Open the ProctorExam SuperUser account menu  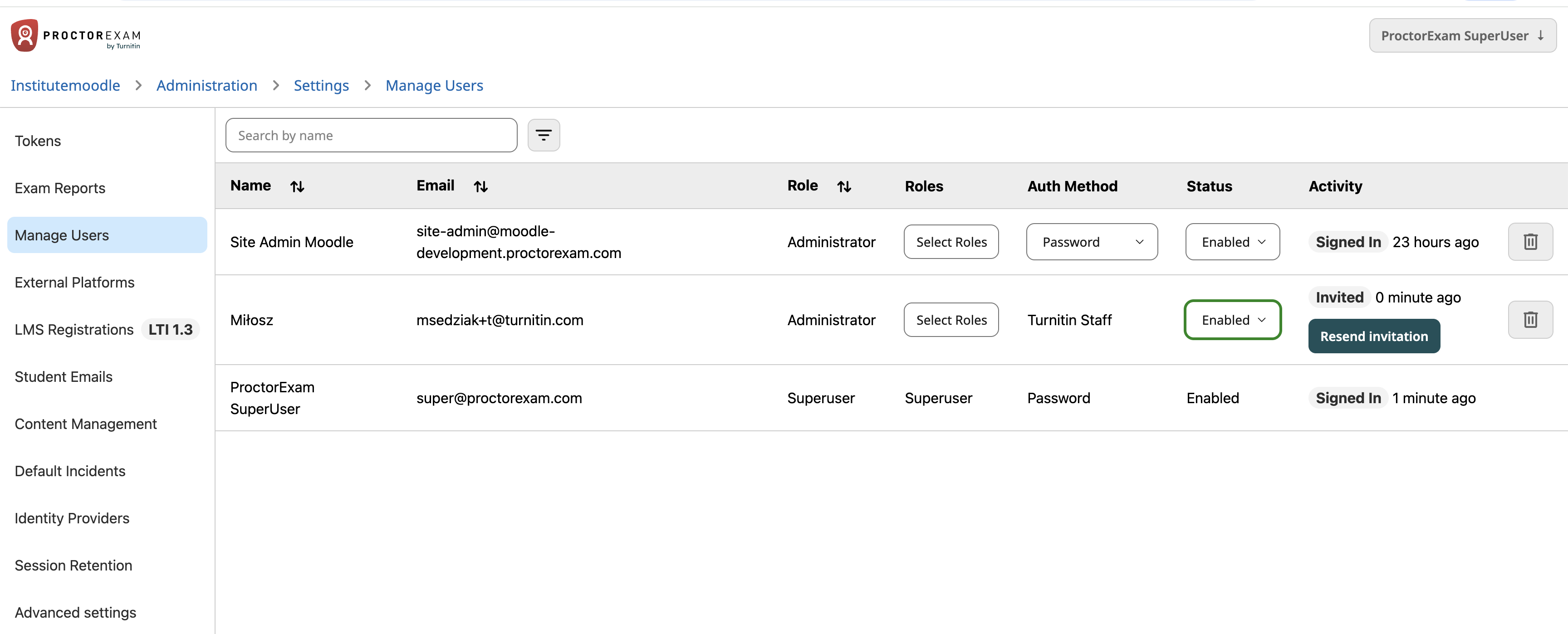pos(1462,36)
